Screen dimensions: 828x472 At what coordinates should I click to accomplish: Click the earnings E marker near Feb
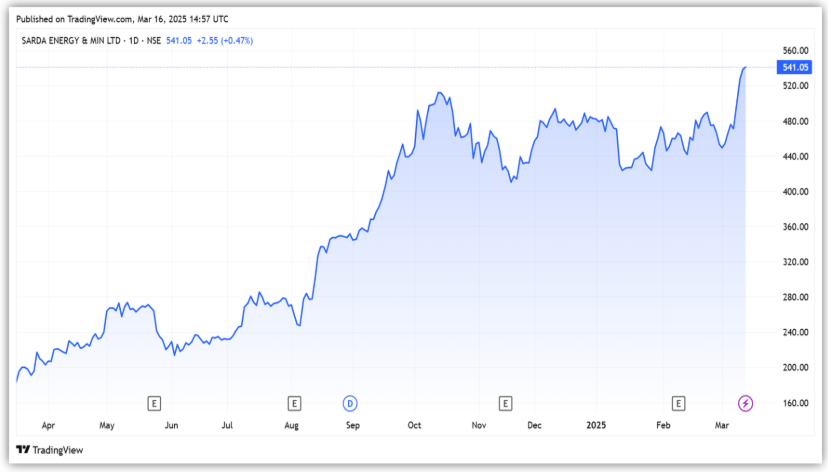[679, 403]
